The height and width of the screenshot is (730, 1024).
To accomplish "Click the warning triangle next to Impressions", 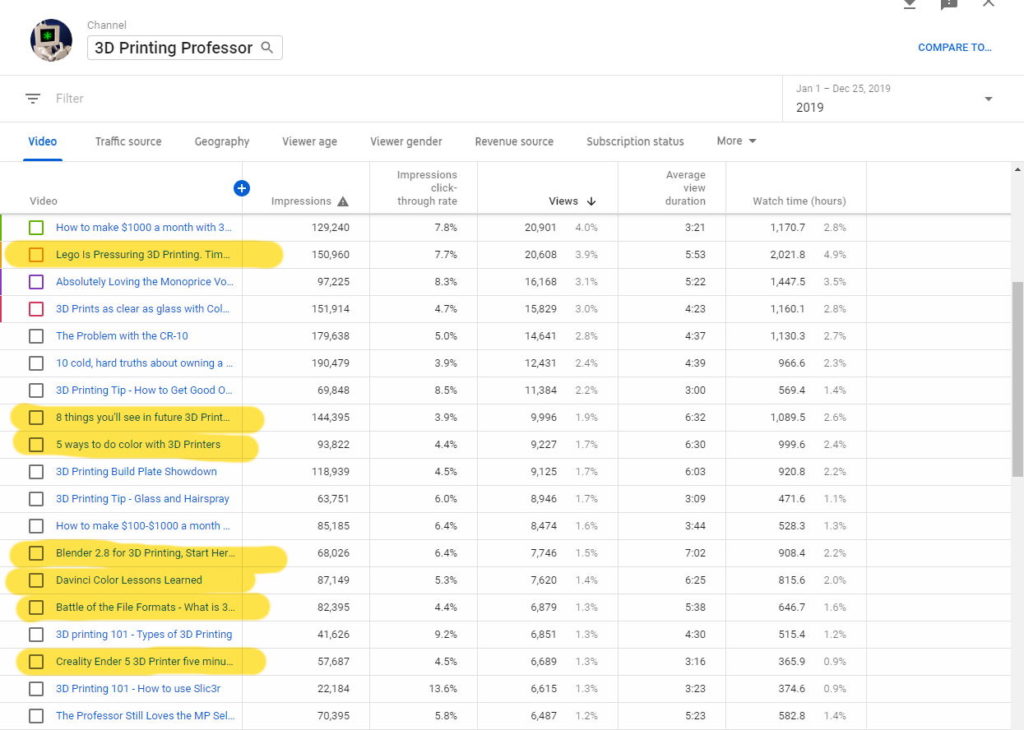I will click(343, 201).
